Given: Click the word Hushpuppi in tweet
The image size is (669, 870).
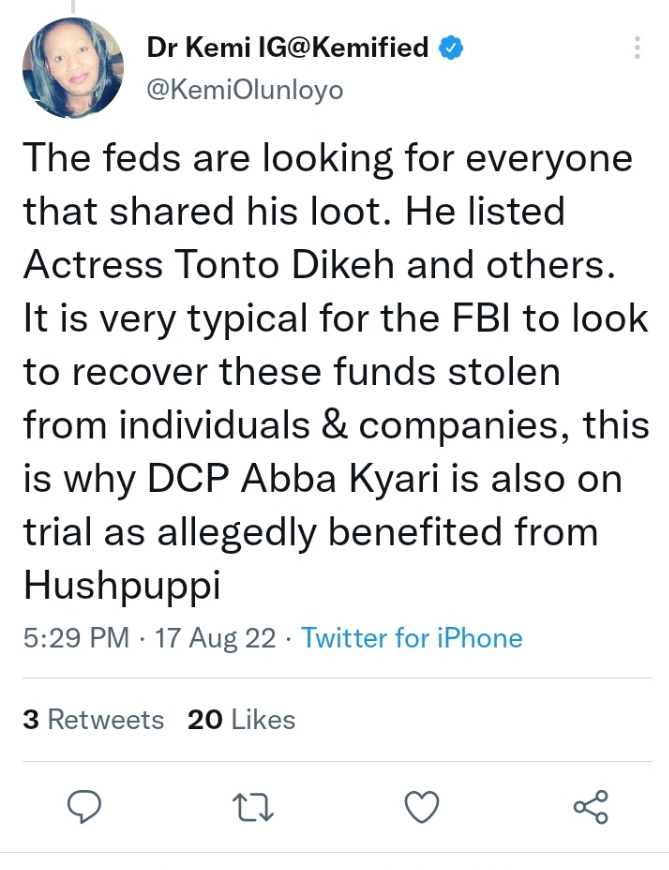Looking at the screenshot, I should (121, 586).
